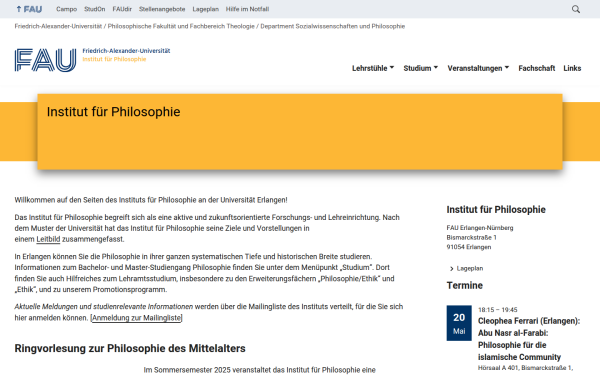Expand the Veranstaltungen dropdown menu
Image resolution: width=600 pixels, height=375 pixels.
[x=478, y=68]
